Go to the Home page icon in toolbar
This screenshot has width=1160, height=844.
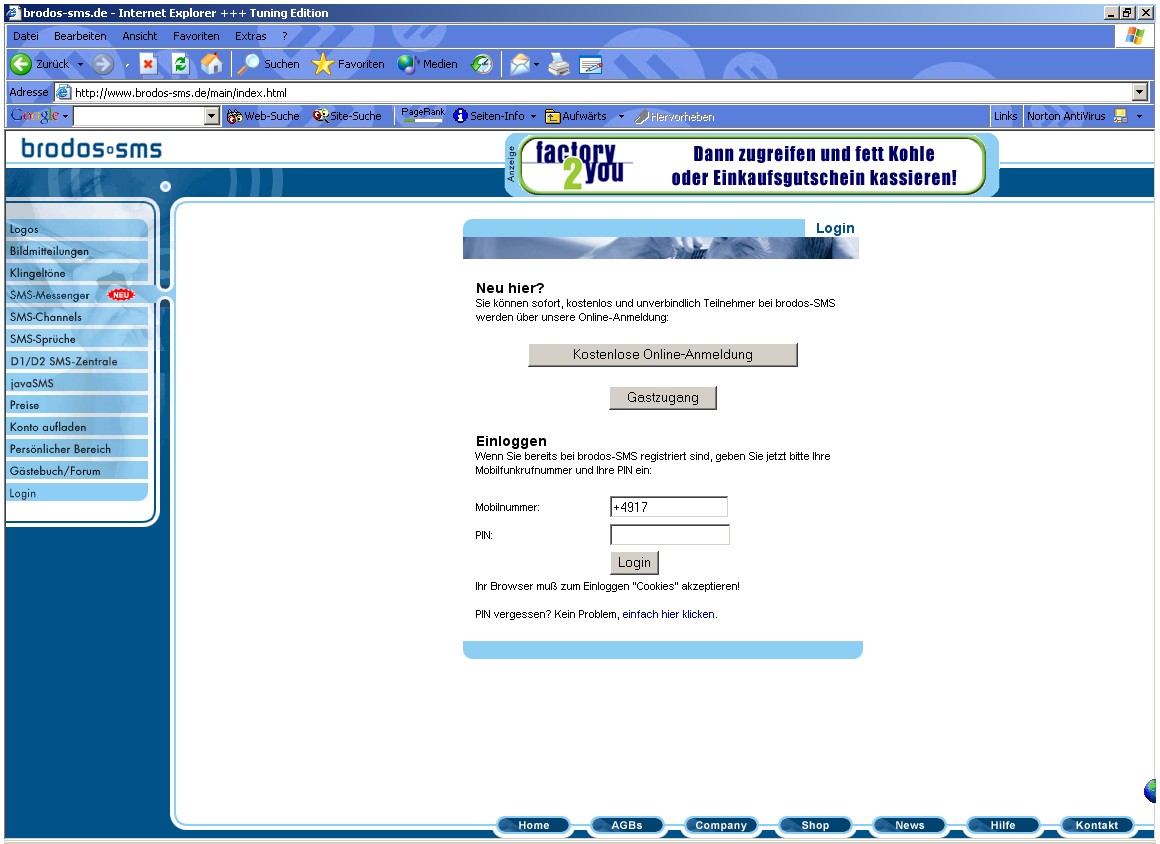pyautogui.click(x=212, y=64)
